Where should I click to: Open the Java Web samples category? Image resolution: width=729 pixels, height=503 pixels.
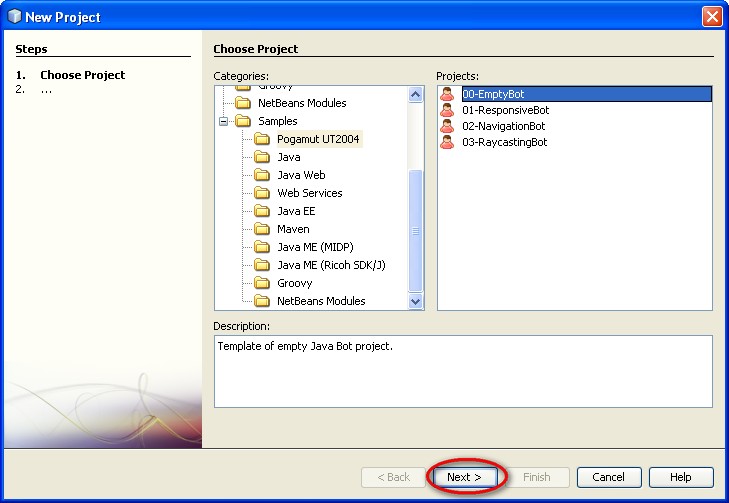pos(301,175)
